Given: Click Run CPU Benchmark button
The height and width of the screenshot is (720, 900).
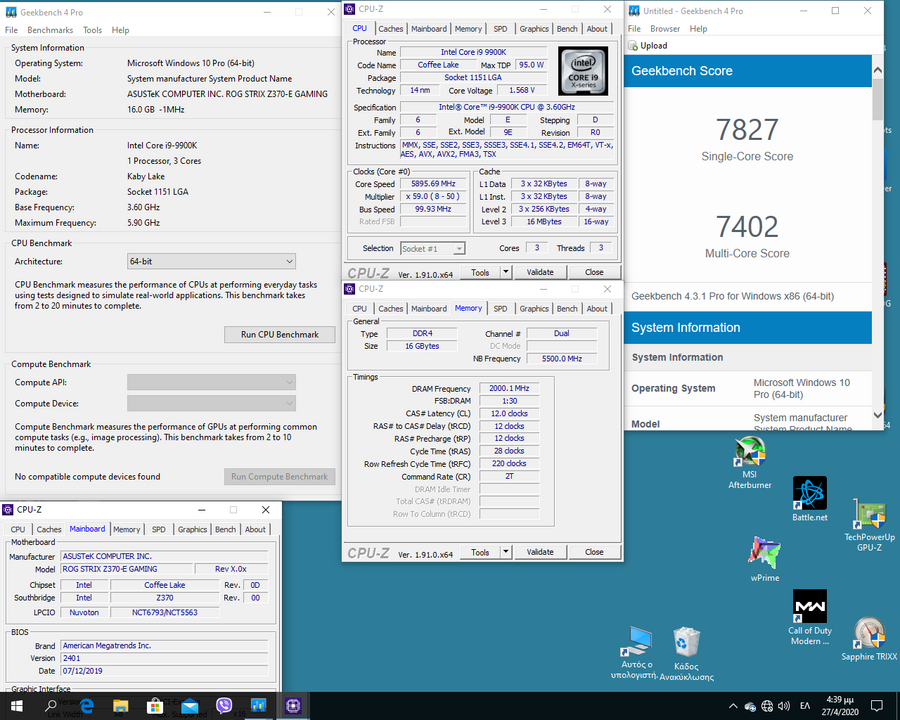Looking at the screenshot, I should [x=280, y=335].
